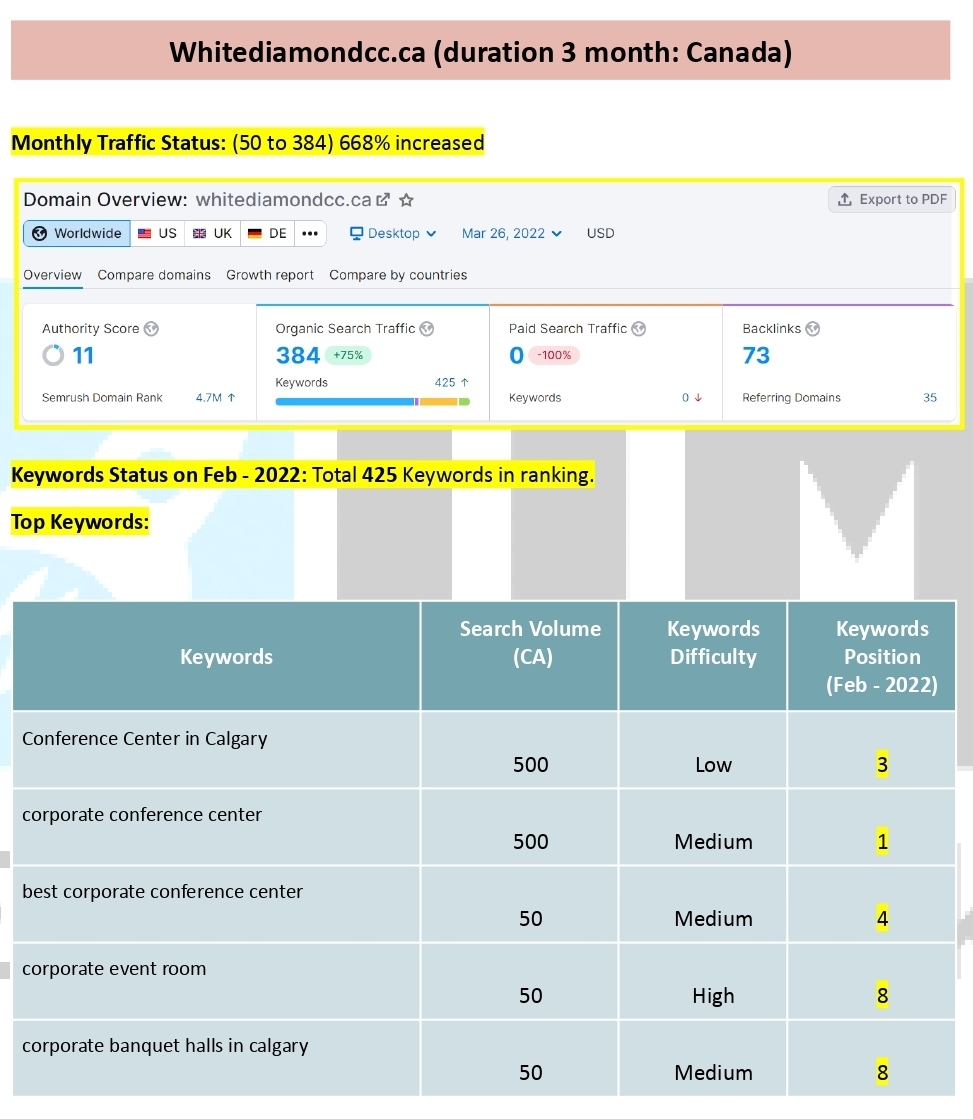Open the Desktop device dropdown
Image resolution: width=973 pixels, height=1119 pixels.
[393, 233]
